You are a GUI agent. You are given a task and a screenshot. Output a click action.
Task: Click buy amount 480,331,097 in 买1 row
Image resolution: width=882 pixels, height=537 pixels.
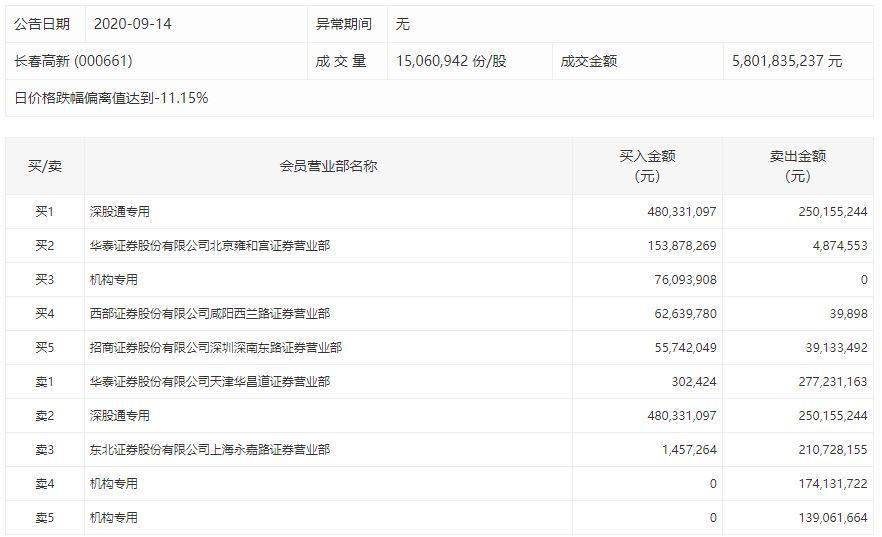tap(682, 212)
